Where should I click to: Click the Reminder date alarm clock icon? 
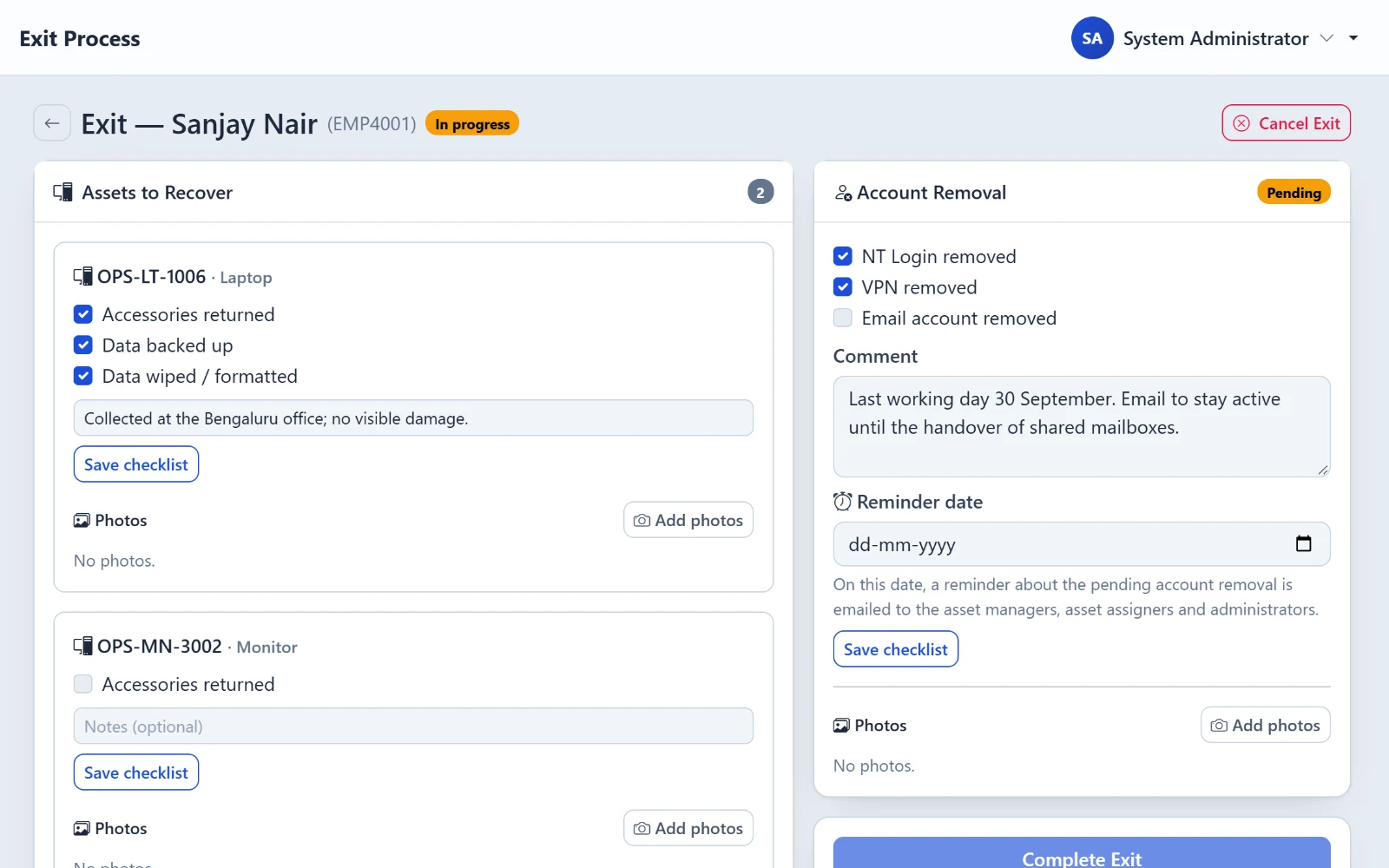point(842,502)
